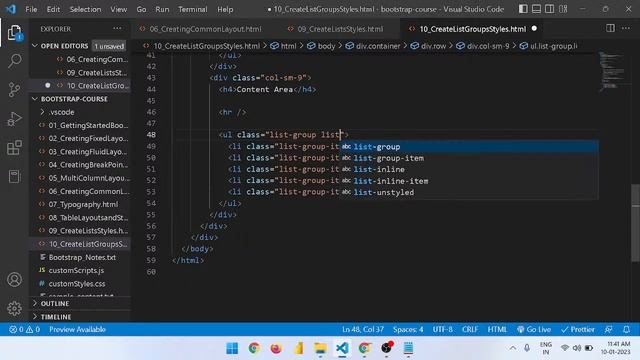Open the Go menu
The width and height of the screenshot is (640, 360).
tap(141, 9)
